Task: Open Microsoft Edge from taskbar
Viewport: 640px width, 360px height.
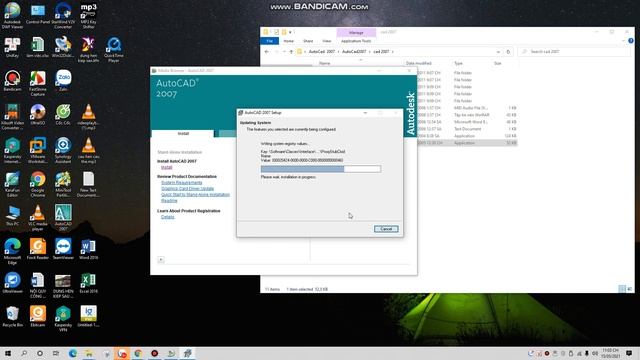Action: coord(73,353)
